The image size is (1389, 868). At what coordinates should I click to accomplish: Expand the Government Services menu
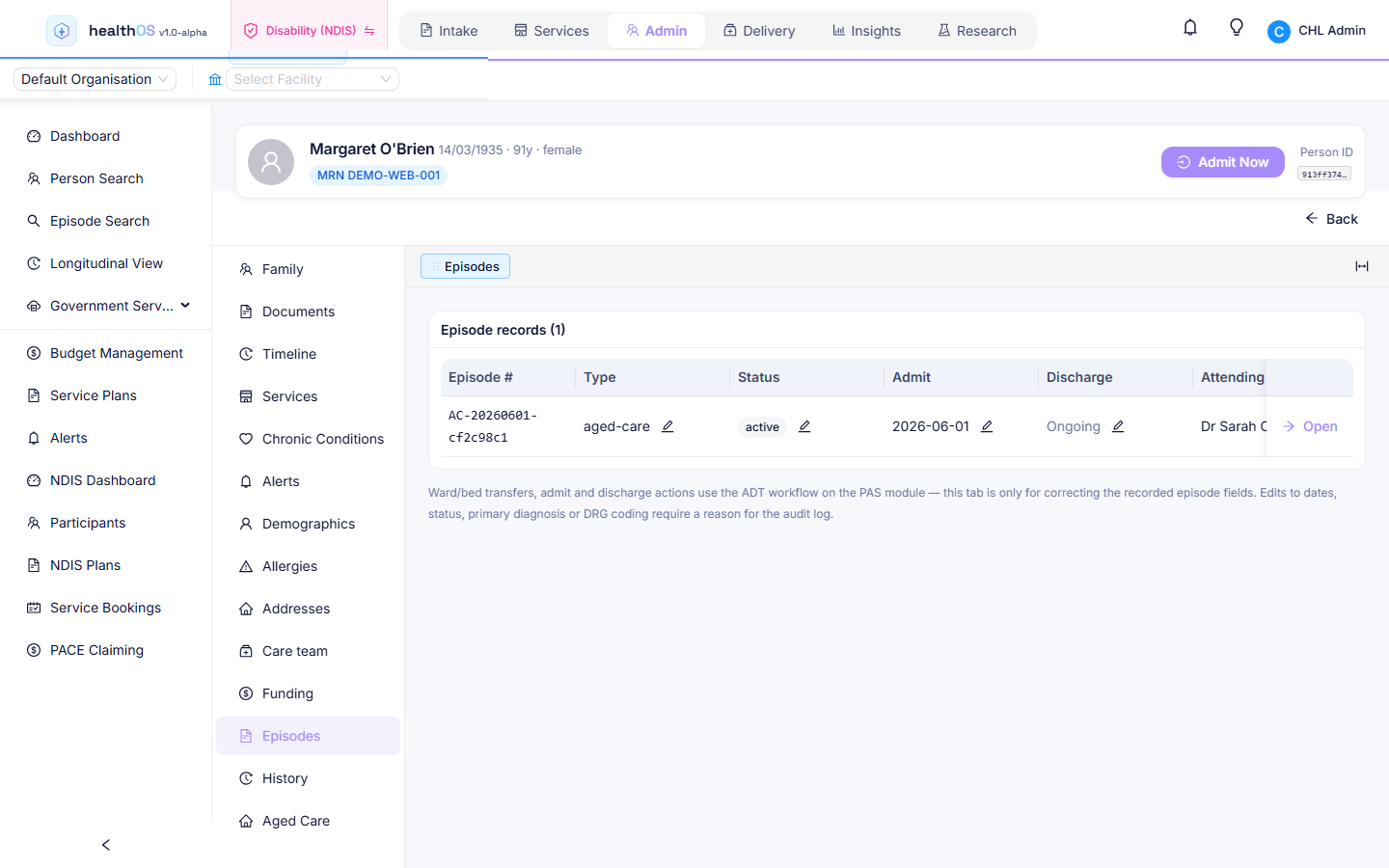[108, 306]
